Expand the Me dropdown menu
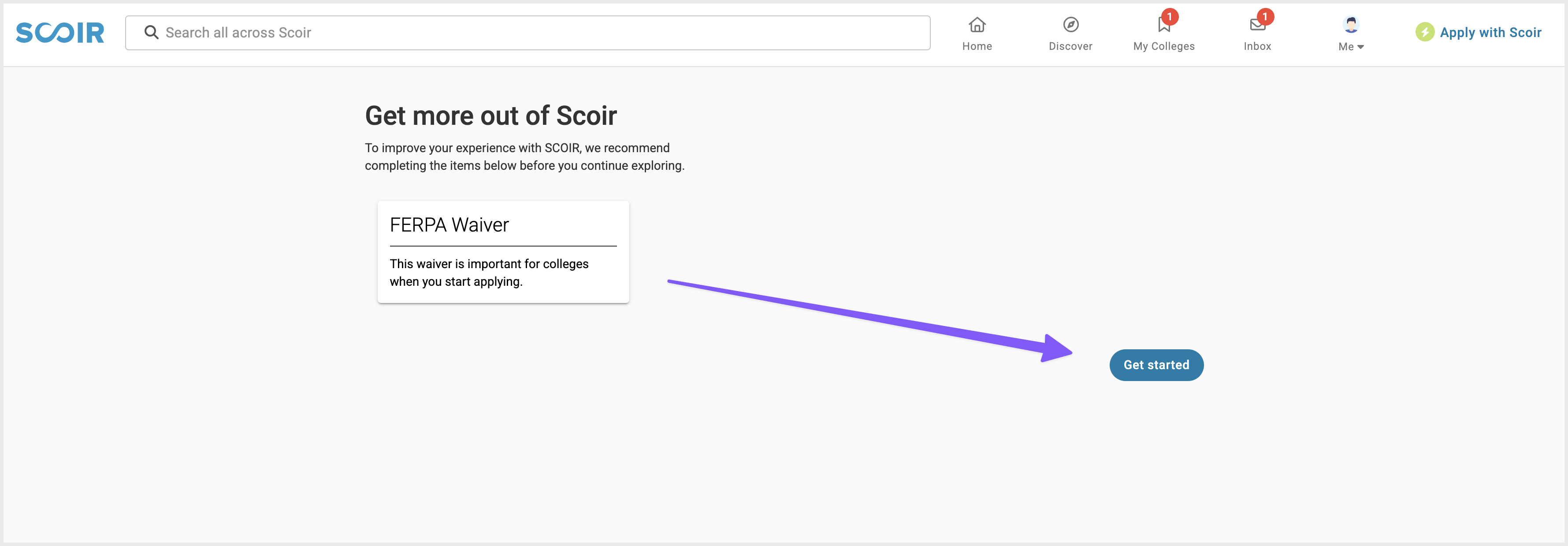 (1351, 47)
